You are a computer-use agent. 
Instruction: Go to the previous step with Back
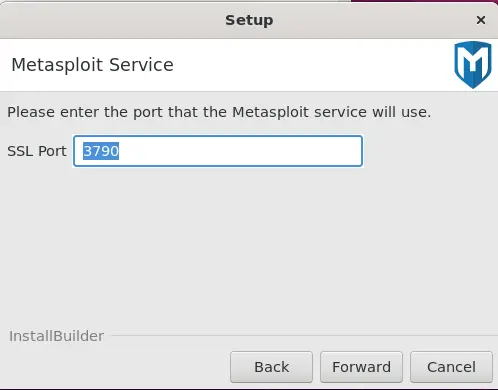[271, 367]
